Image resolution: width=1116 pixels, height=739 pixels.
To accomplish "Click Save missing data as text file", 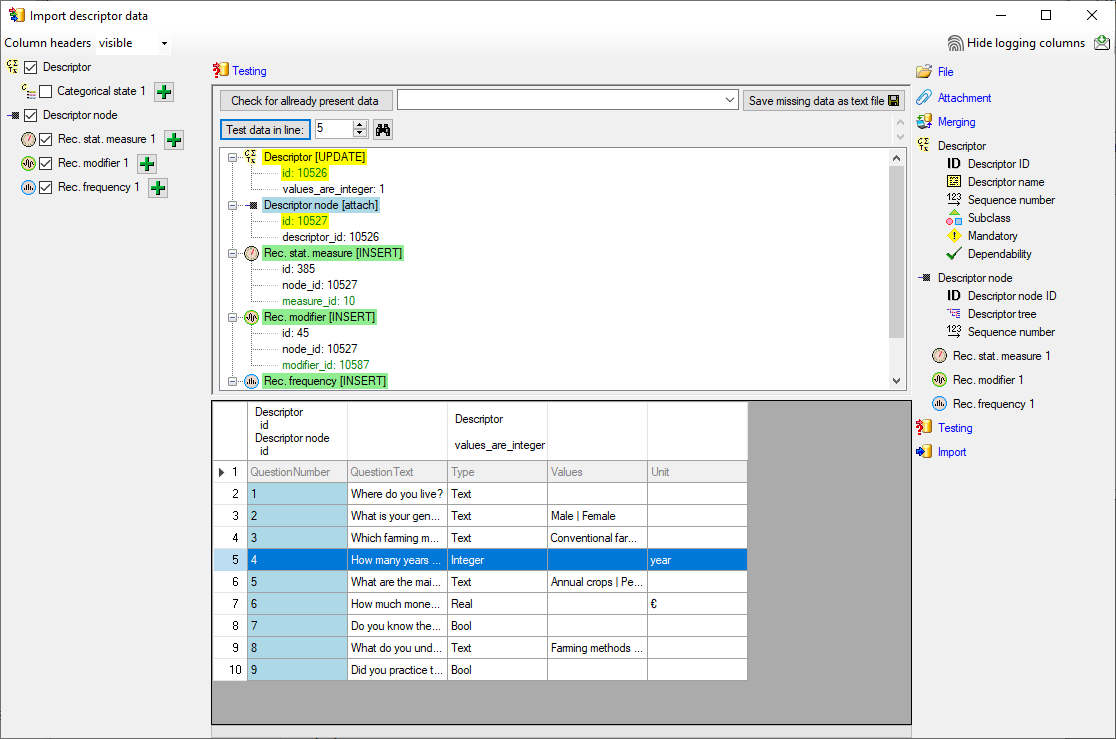I will click(823, 101).
